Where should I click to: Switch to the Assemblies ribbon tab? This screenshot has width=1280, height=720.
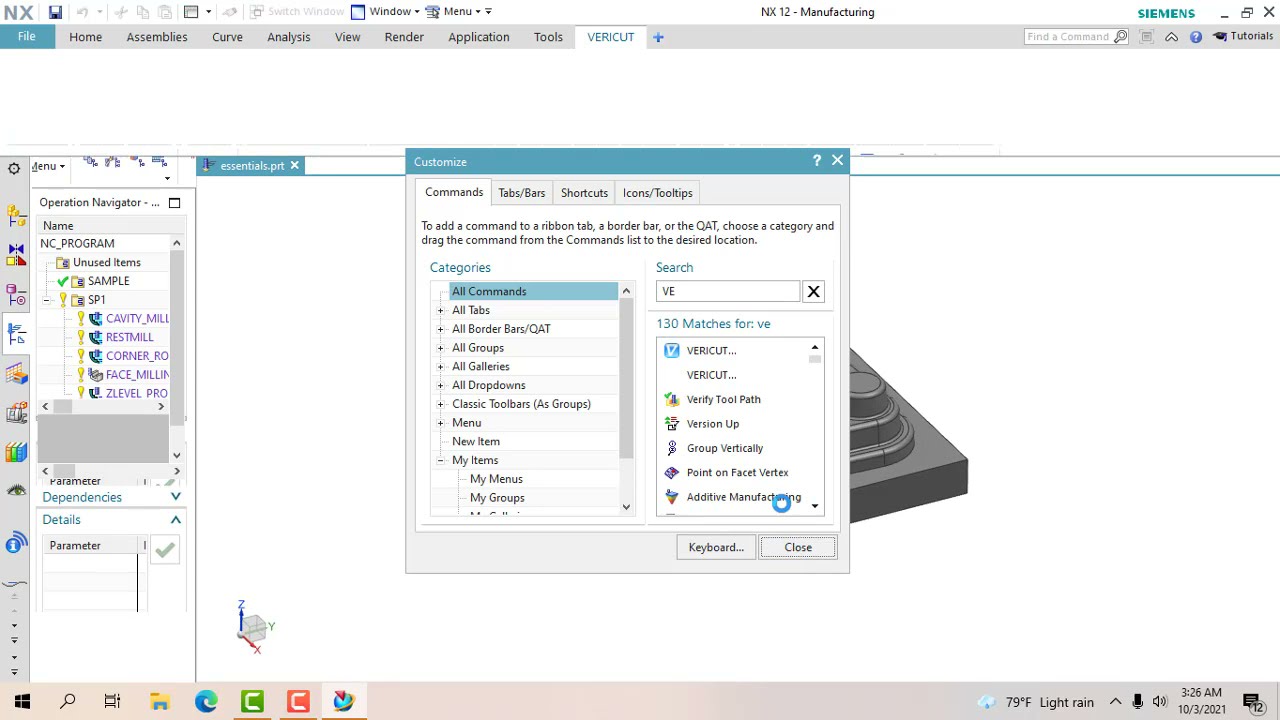tap(157, 37)
